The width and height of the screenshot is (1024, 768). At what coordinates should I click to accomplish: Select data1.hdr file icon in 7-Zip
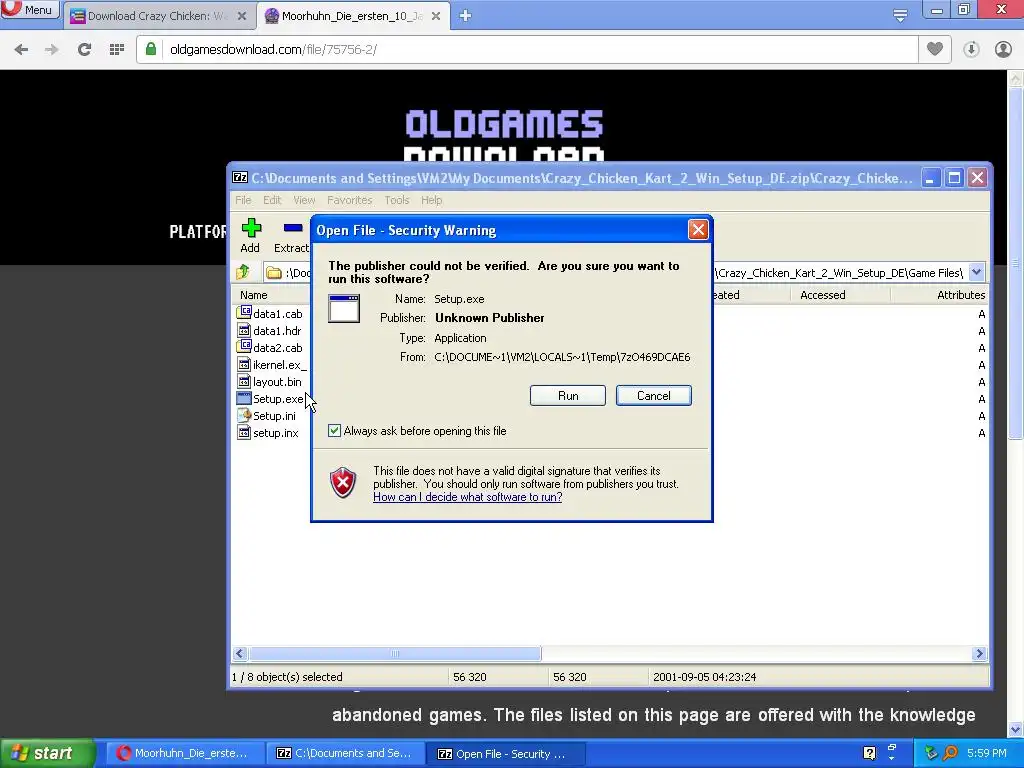(x=244, y=330)
